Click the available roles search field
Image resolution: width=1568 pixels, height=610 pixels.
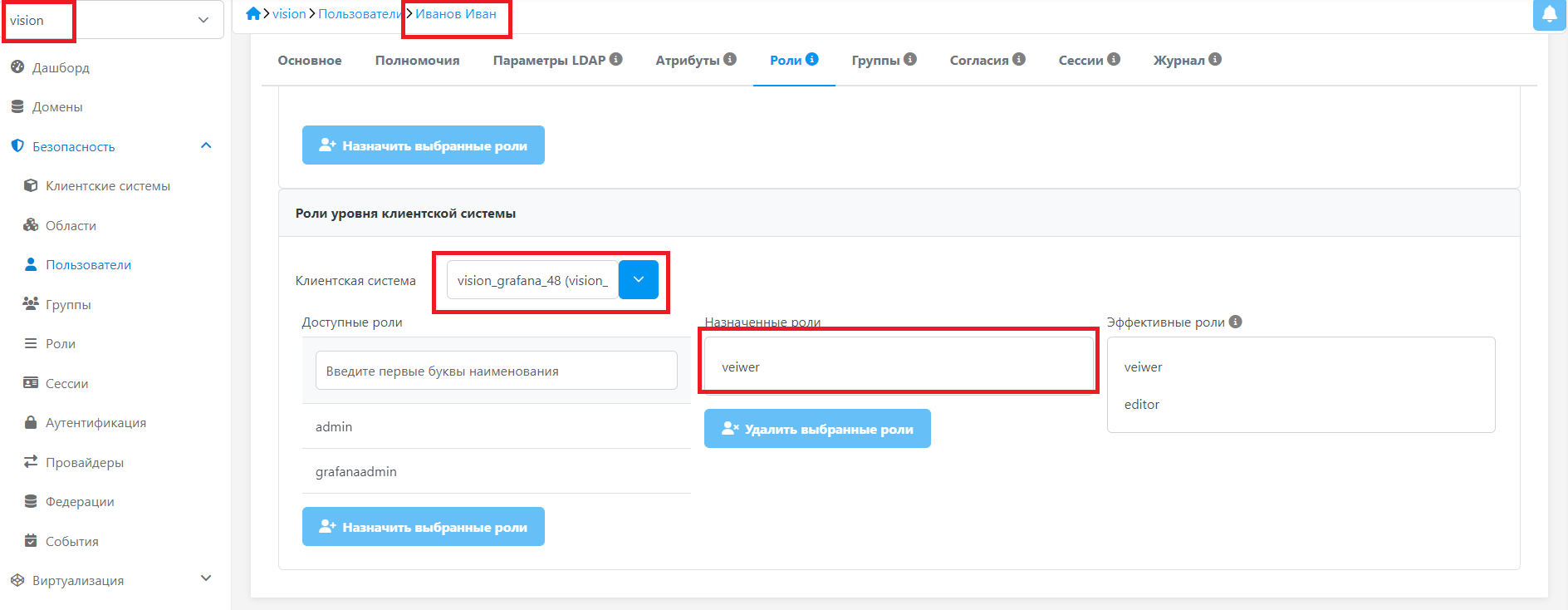[496, 371]
